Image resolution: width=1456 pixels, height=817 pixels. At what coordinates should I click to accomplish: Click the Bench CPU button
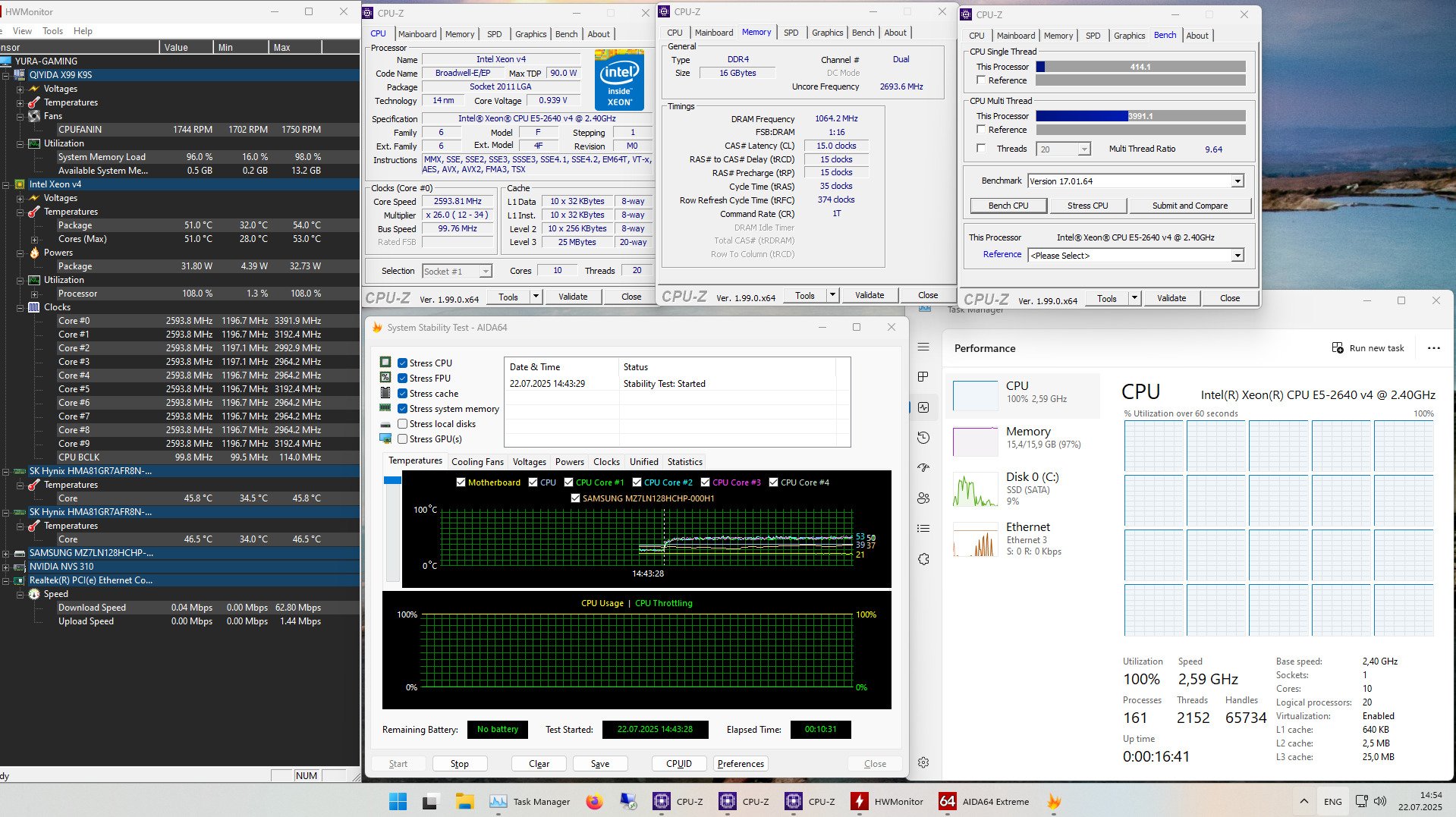[x=1008, y=206]
